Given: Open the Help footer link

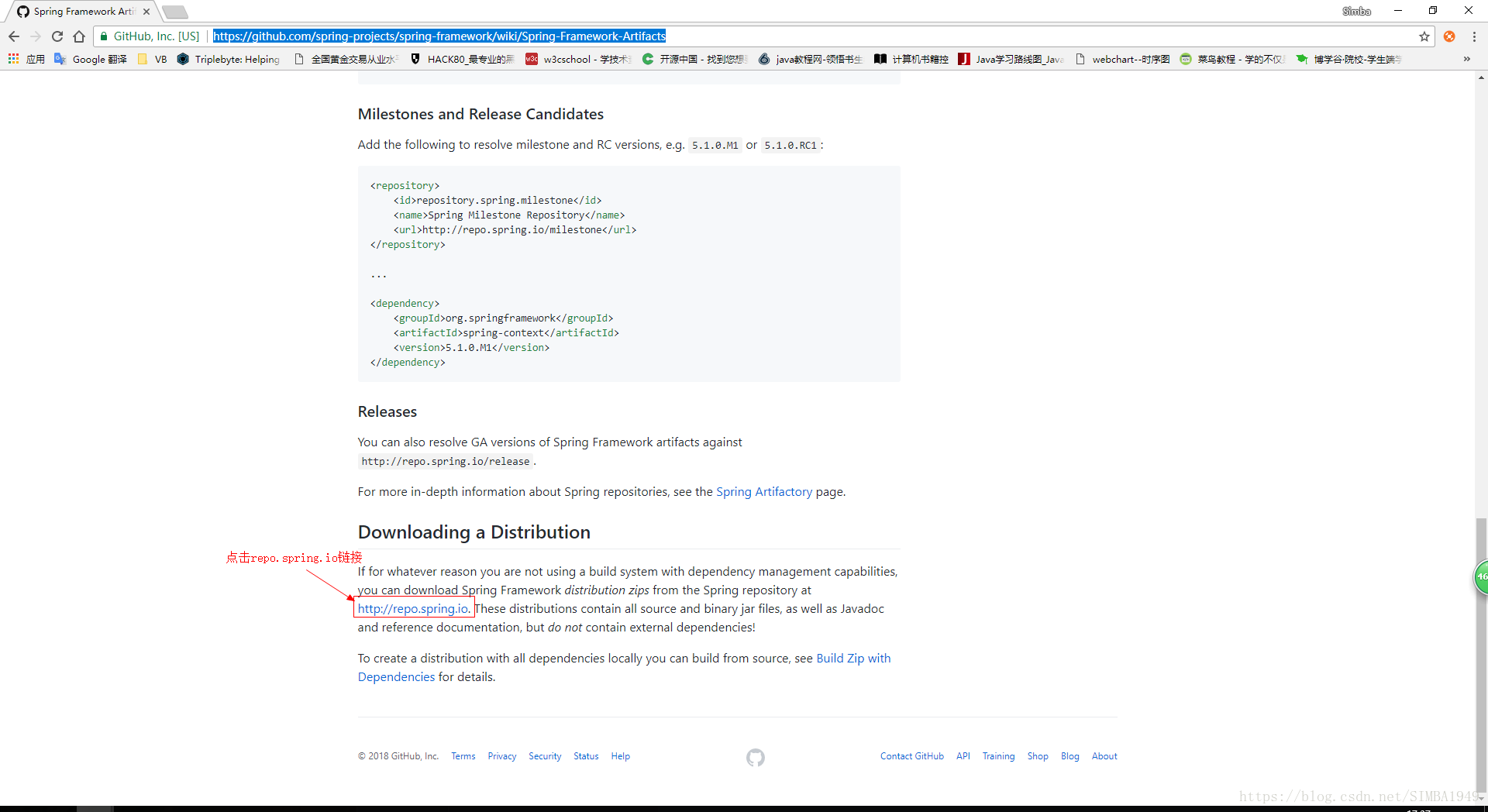Looking at the screenshot, I should coord(621,756).
